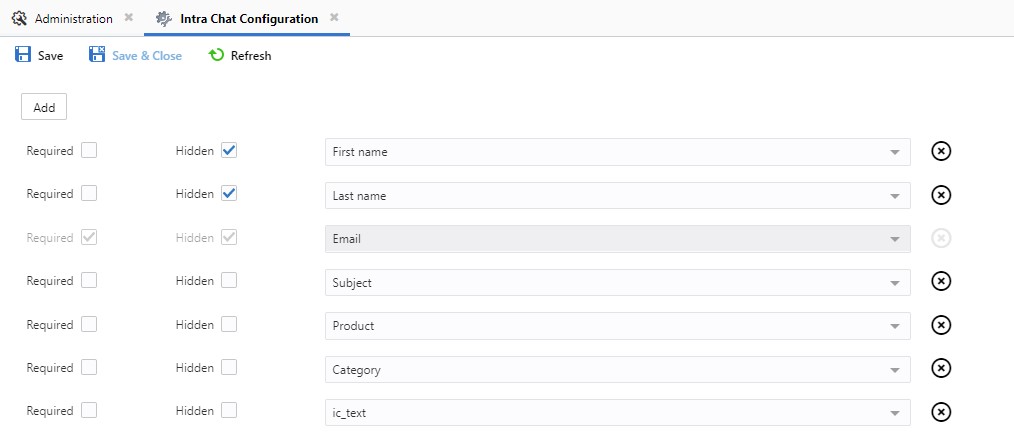1014x436 pixels.
Task: Open the disabled Email dropdown
Action: pos(618,239)
